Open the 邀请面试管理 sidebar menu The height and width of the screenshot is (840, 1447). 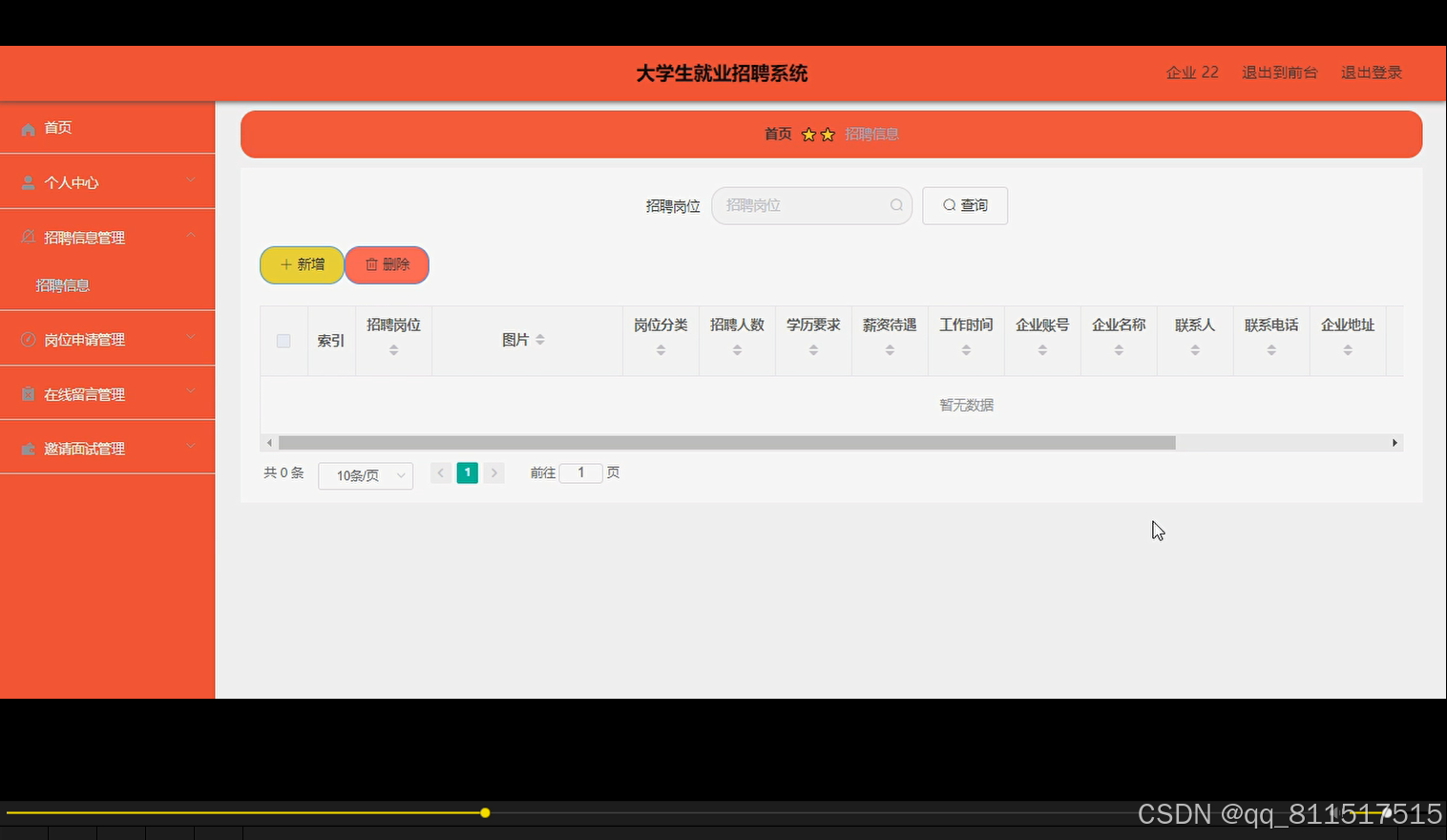point(107,448)
